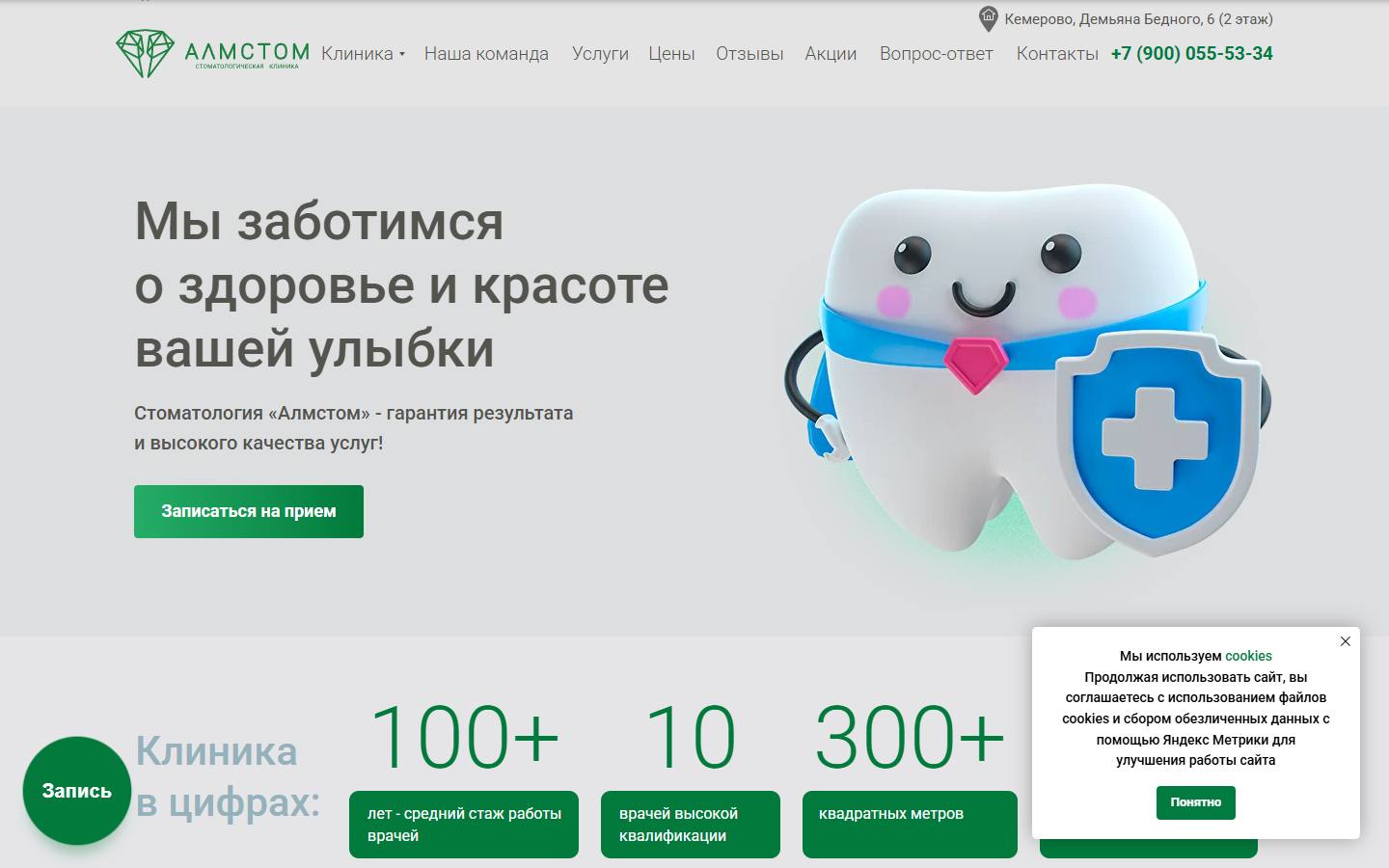Image resolution: width=1389 pixels, height=868 pixels.
Task: Close the cookies notice with the X
Action: (1346, 641)
